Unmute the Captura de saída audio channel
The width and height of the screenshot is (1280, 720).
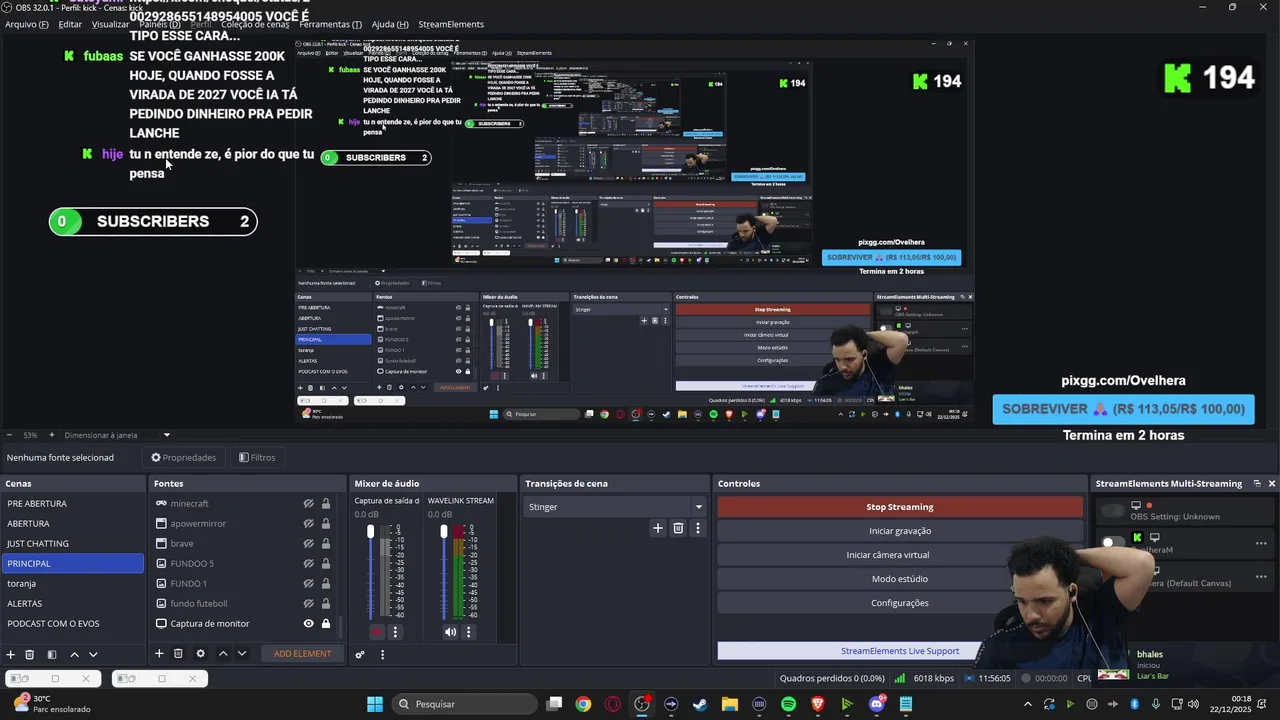[x=377, y=631]
